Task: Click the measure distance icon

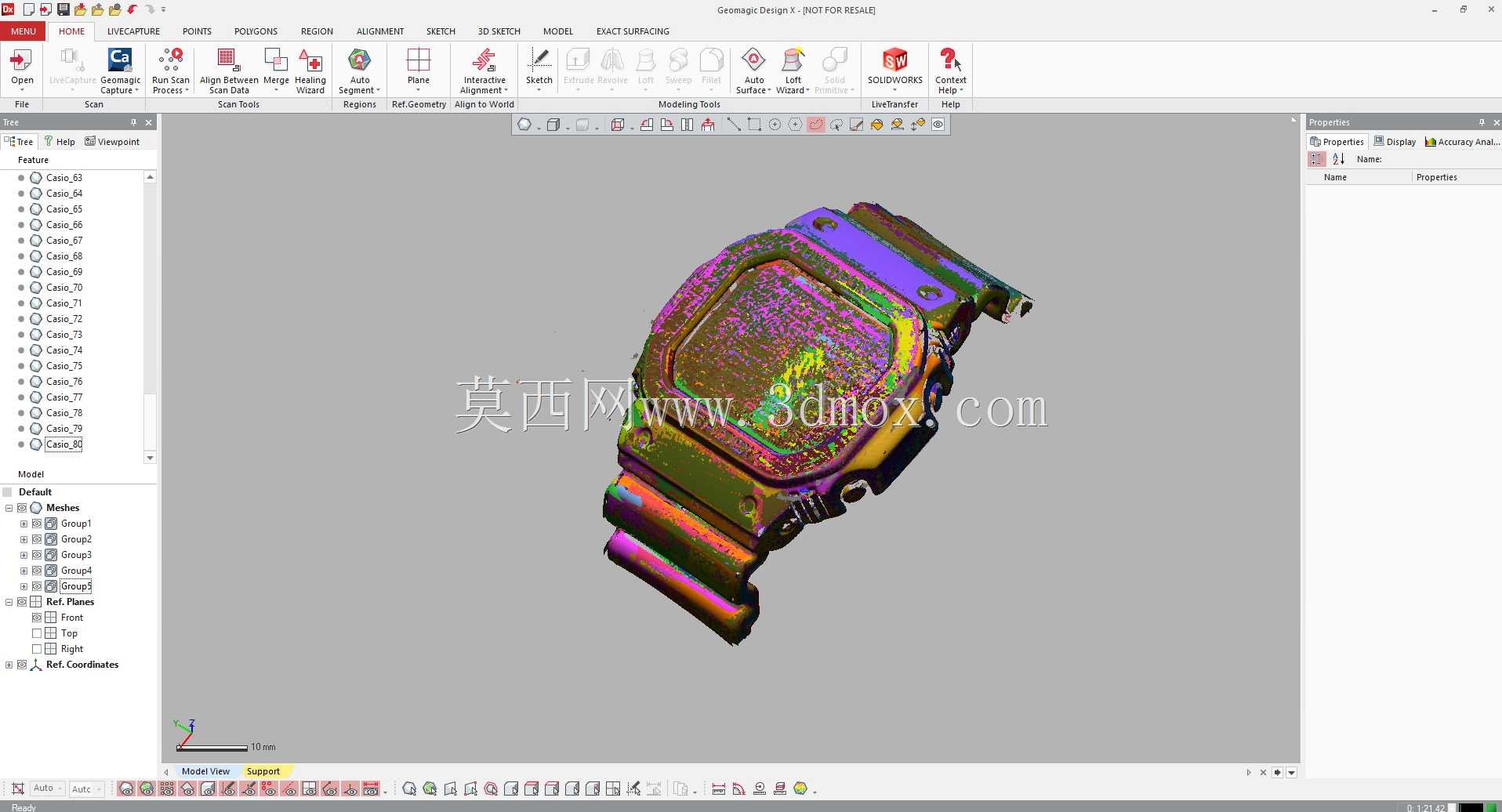Action: (718, 788)
